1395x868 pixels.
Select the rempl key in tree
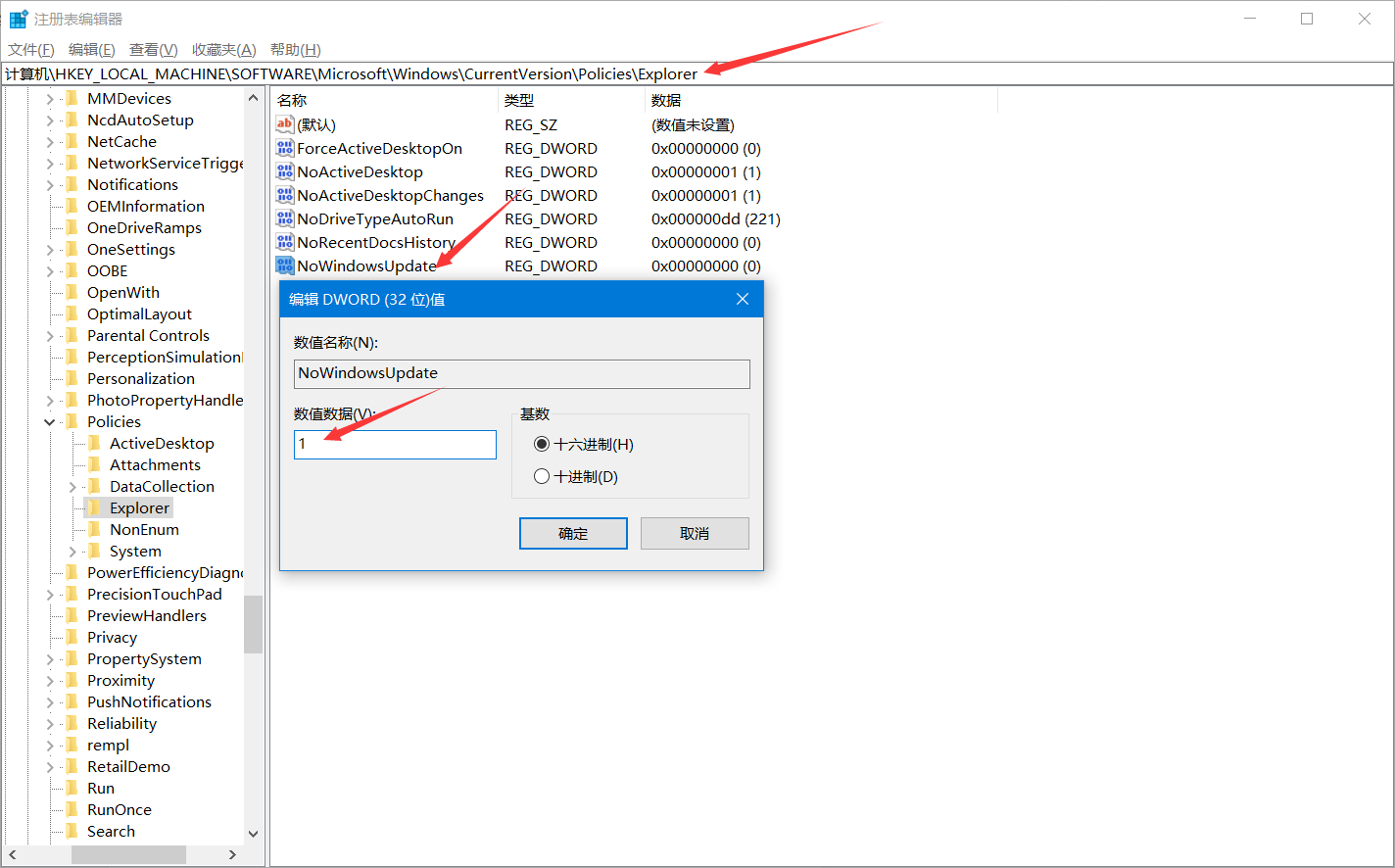pyautogui.click(x=108, y=745)
